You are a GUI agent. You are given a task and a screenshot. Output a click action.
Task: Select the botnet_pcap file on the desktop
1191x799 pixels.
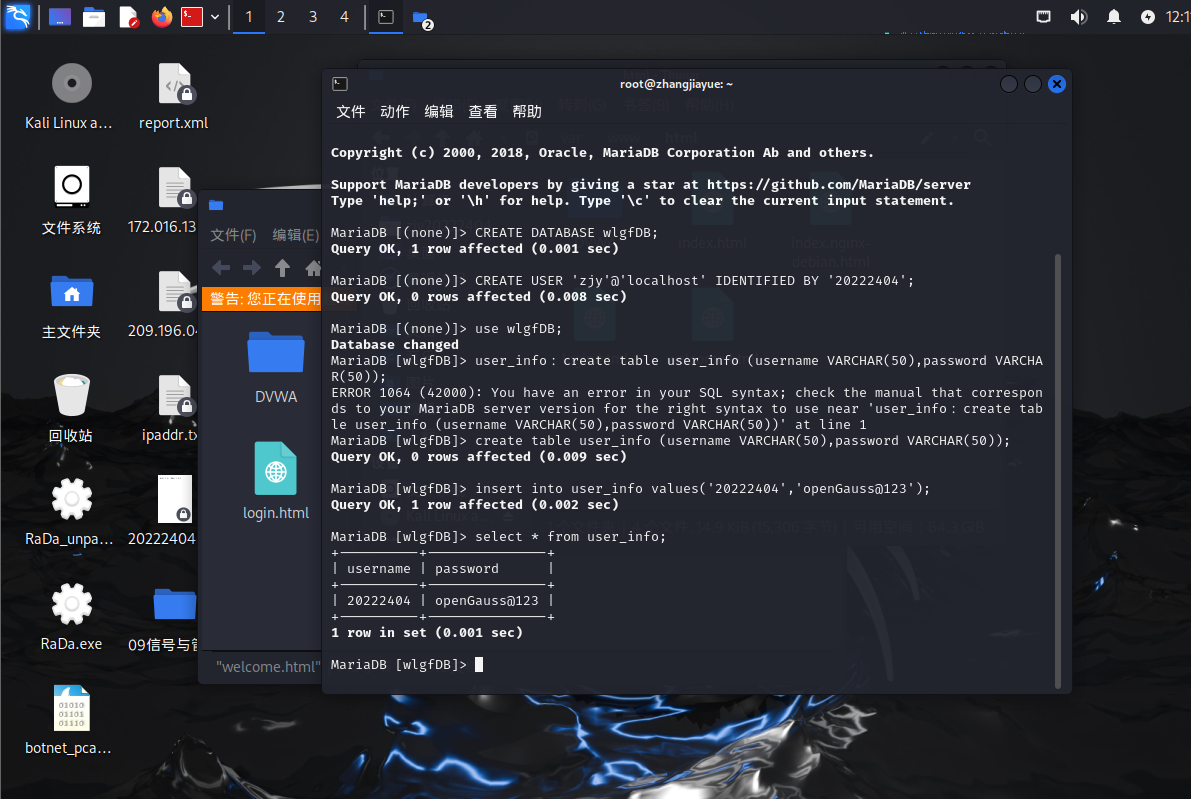click(x=69, y=722)
